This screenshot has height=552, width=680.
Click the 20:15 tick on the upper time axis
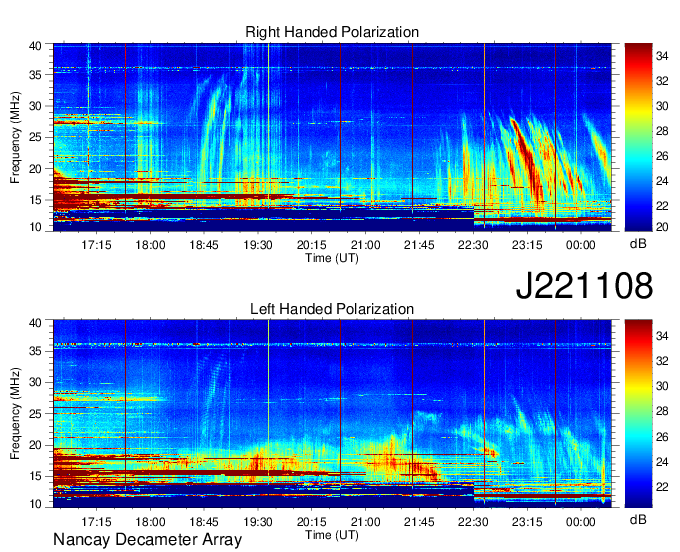pyautogui.click(x=311, y=245)
